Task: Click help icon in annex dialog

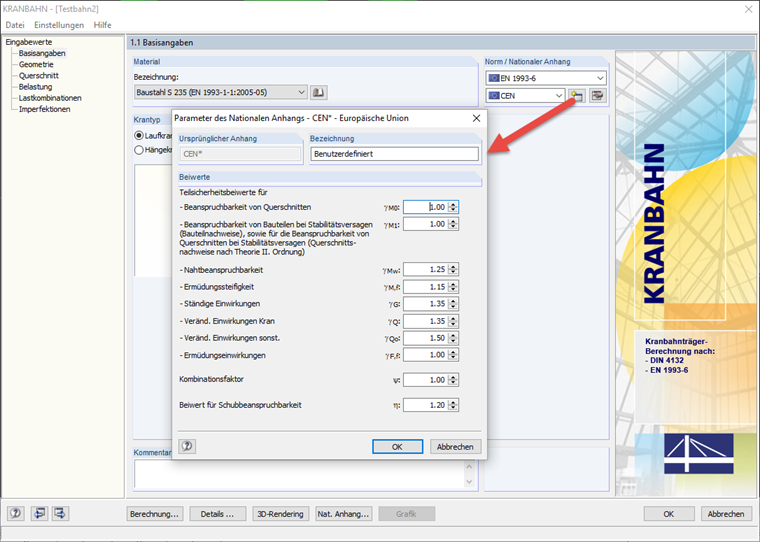Action: (x=187, y=446)
